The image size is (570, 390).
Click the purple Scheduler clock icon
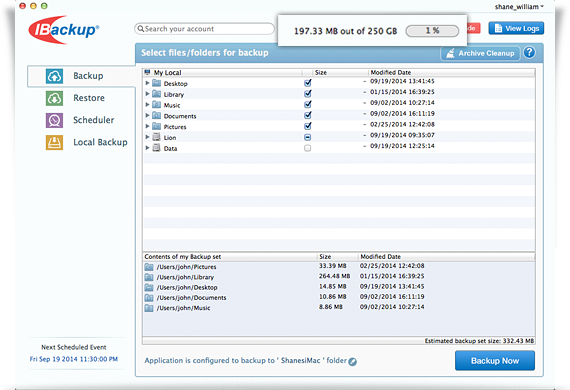point(54,120)
